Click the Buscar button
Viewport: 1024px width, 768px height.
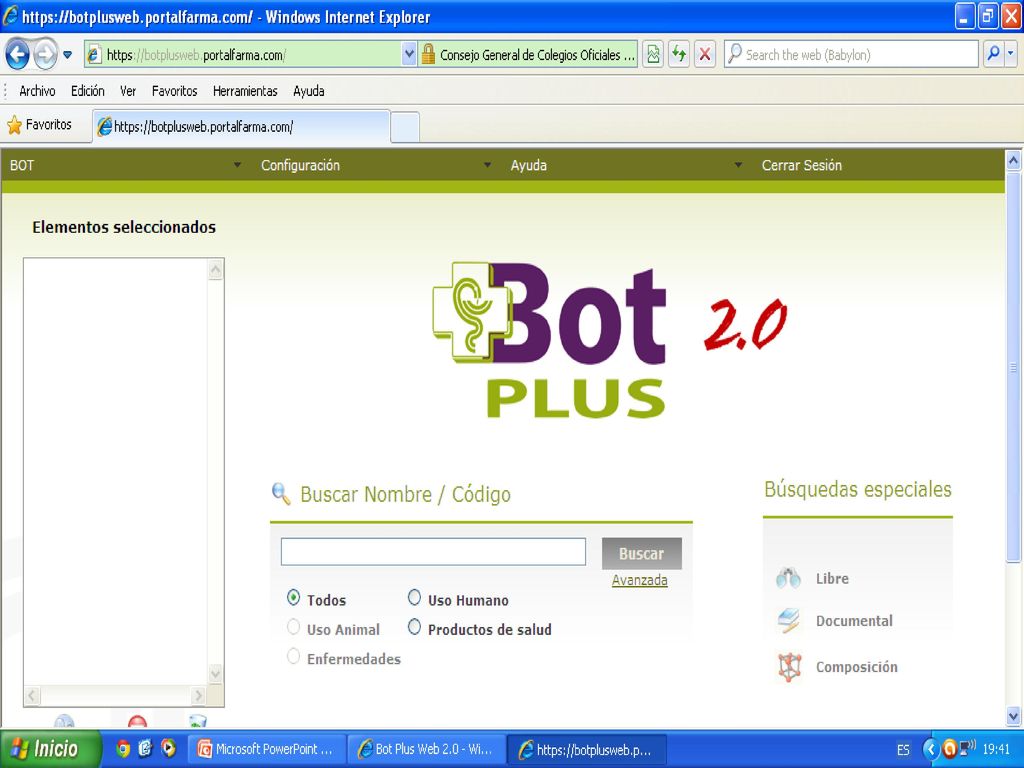pos(641,554)
